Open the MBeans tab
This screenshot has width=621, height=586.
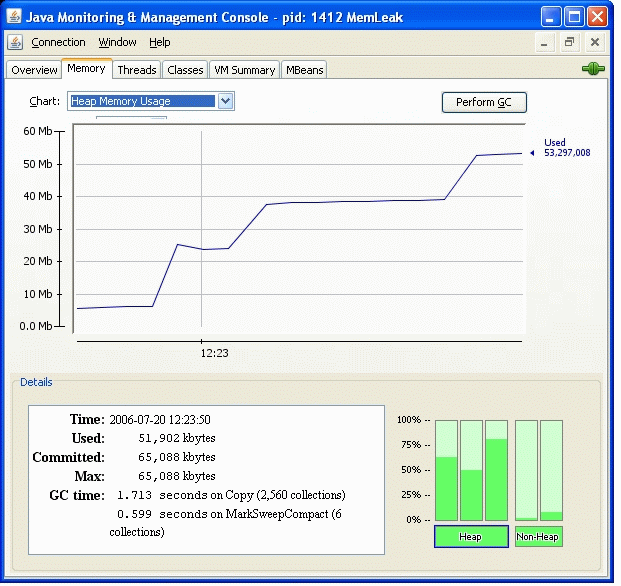[305, 70]
